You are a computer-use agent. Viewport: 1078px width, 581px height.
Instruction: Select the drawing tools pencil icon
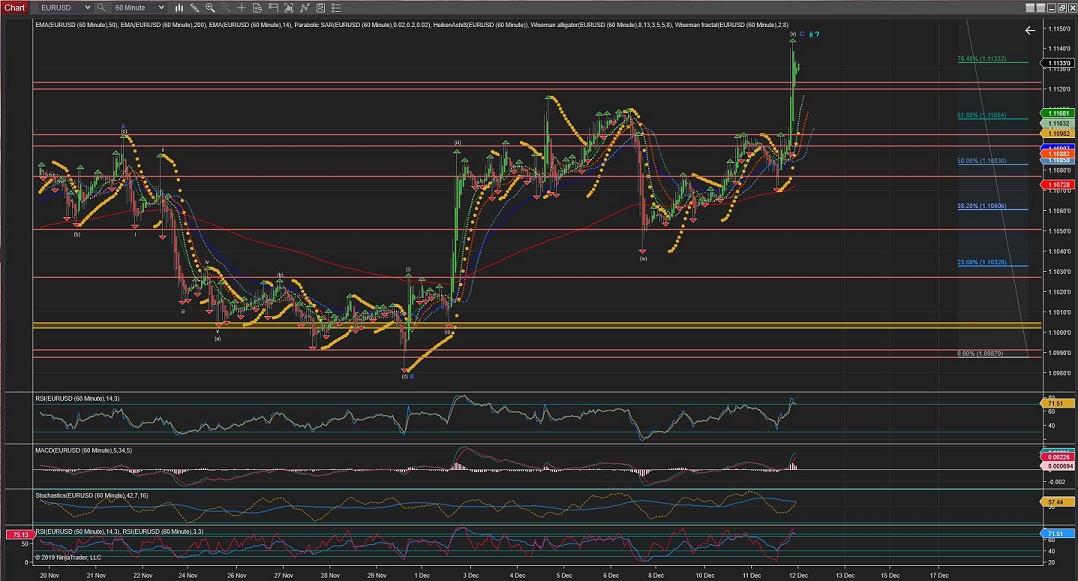pos(195,8)
